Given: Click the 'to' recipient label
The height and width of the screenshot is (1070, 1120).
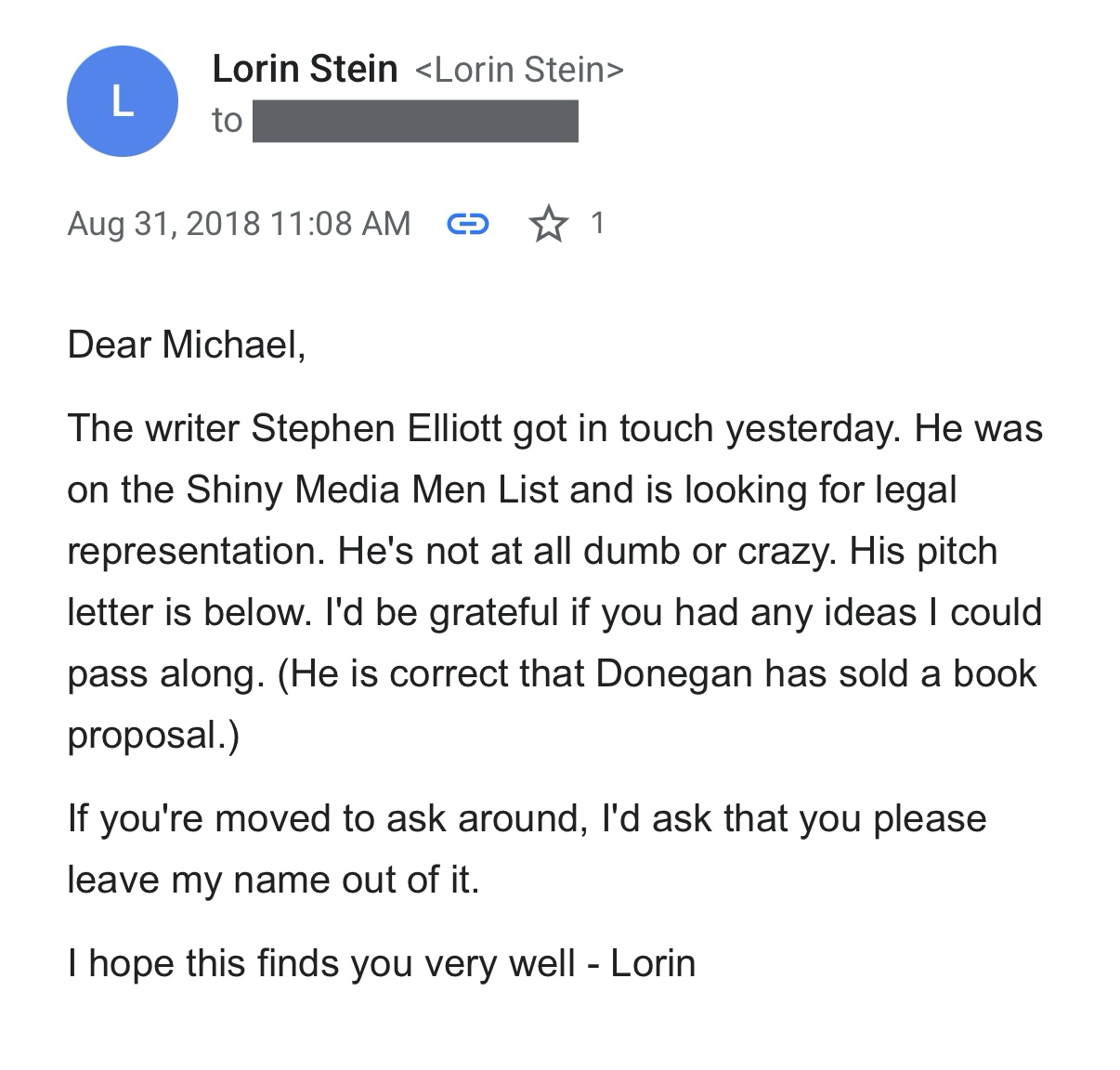Looking at the screenshot, I should pos(227,121).
